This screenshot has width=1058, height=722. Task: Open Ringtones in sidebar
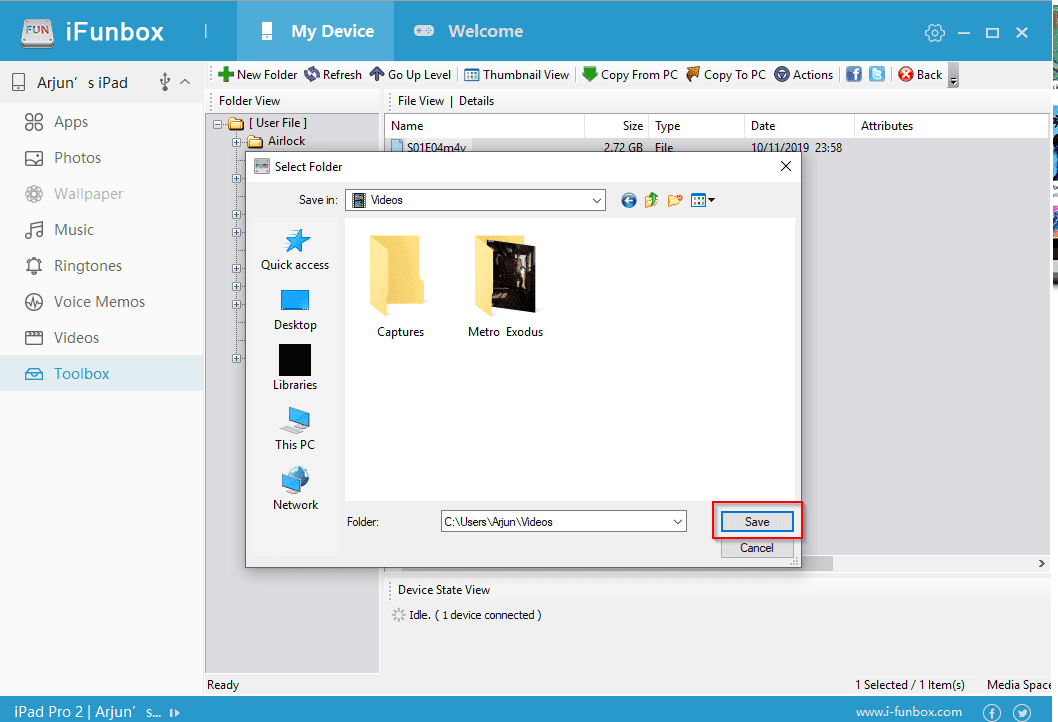[x=101, y=266]
